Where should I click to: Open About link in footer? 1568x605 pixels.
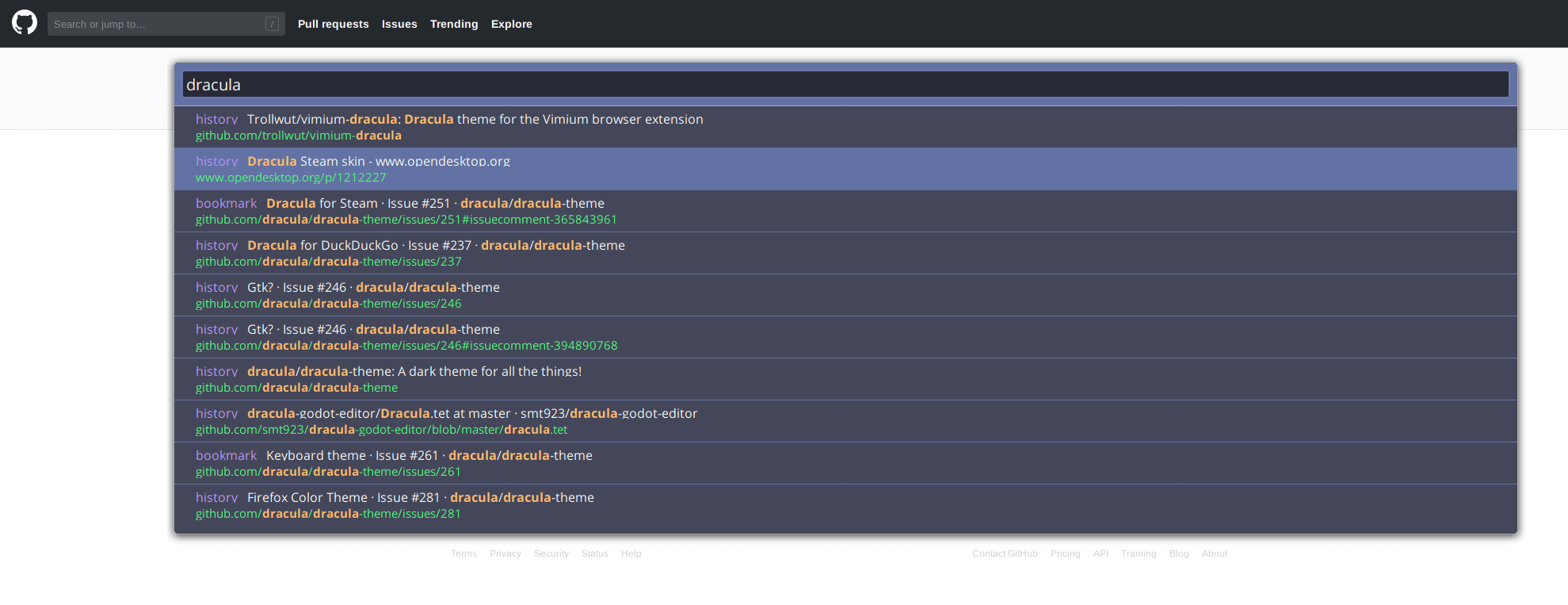pyautogui.click(x=1215, y=553)
